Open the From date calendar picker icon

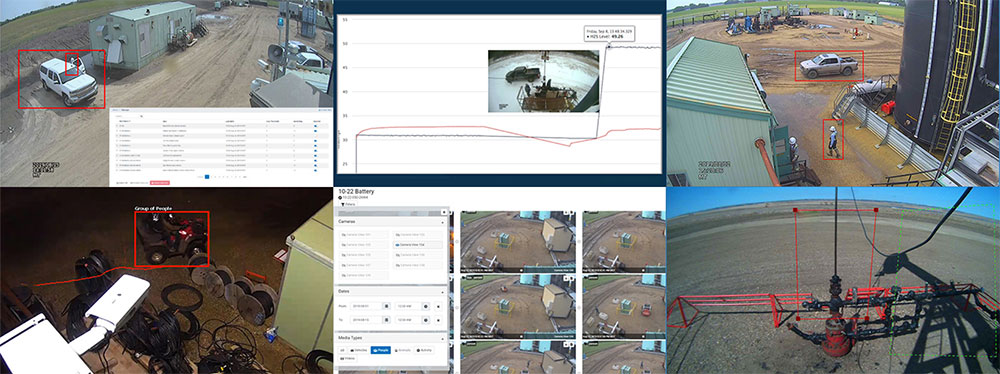386,306
